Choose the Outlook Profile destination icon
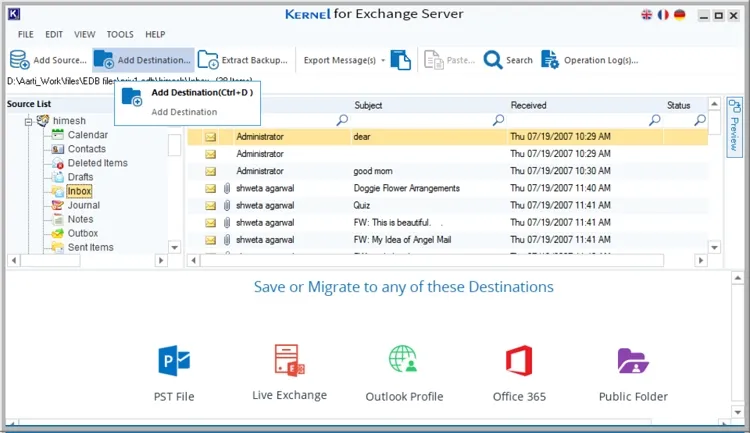This screenshot has height=433, width=750. [x=403, y=359]
